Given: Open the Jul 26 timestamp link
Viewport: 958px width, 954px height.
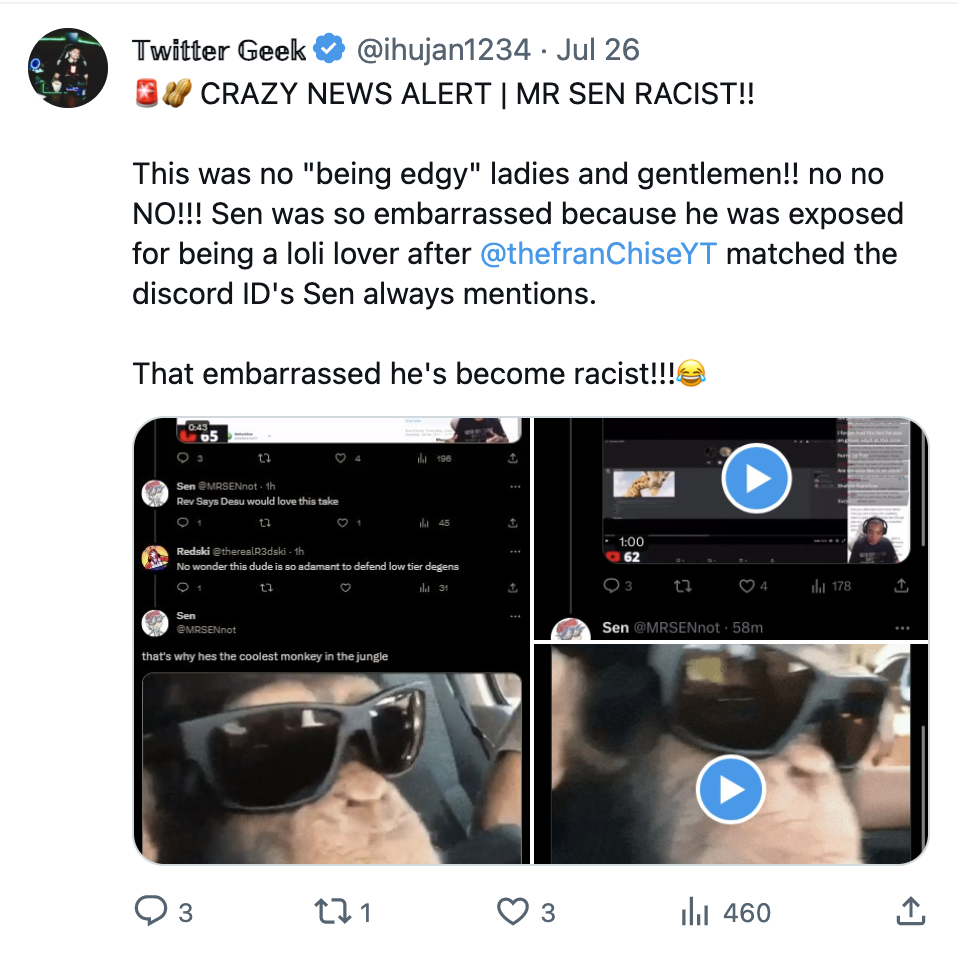Looking at the screenshot, I should point(597,49).
